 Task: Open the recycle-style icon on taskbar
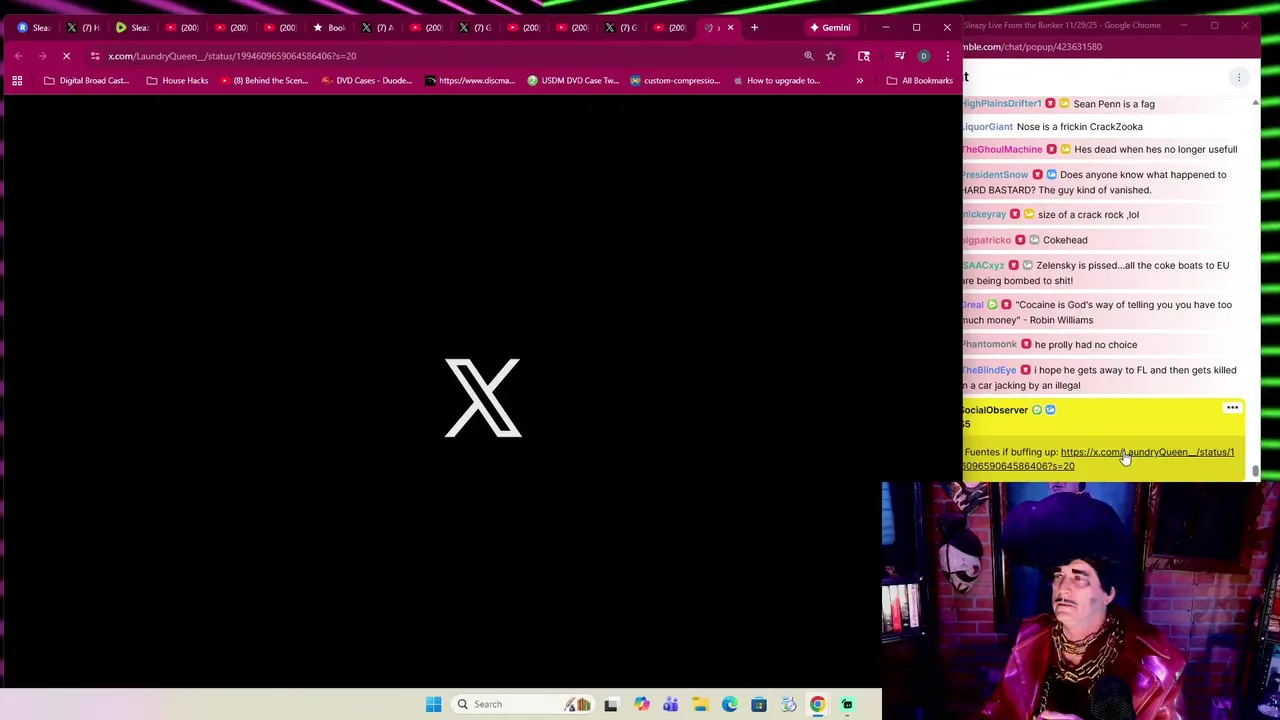coord(788,704)
